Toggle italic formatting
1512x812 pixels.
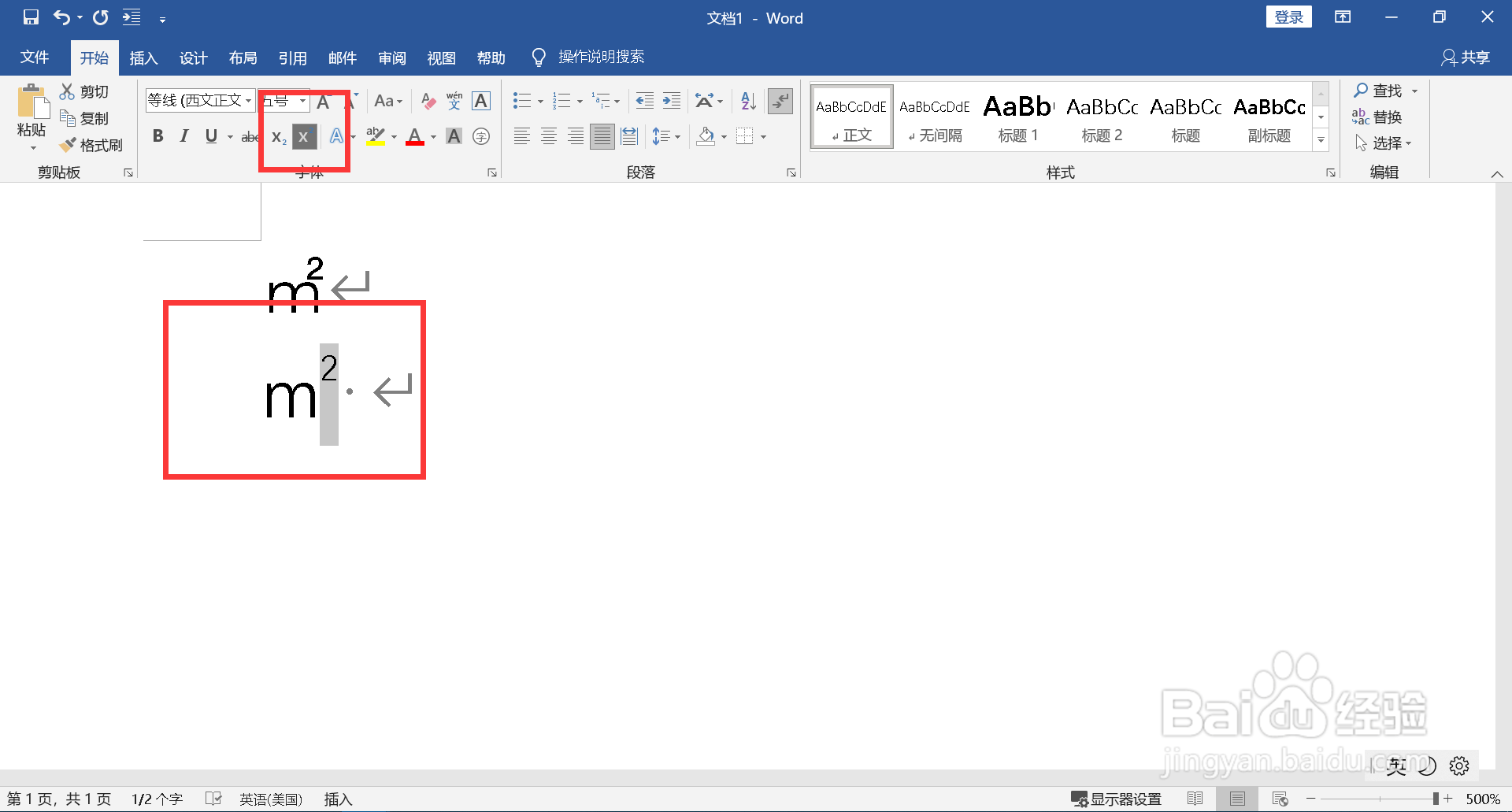184,136
